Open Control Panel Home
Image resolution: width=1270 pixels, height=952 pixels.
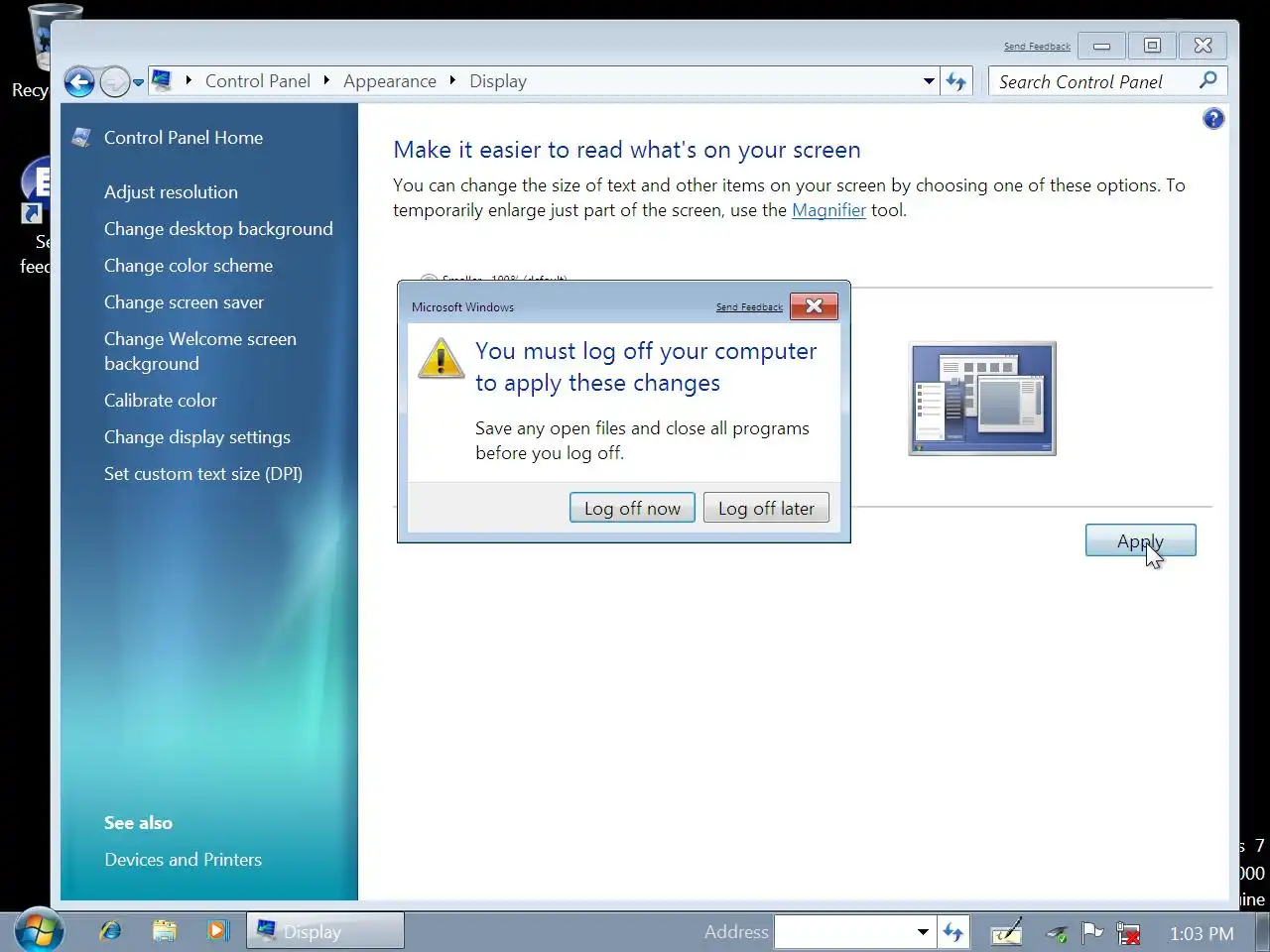[184, 138]
